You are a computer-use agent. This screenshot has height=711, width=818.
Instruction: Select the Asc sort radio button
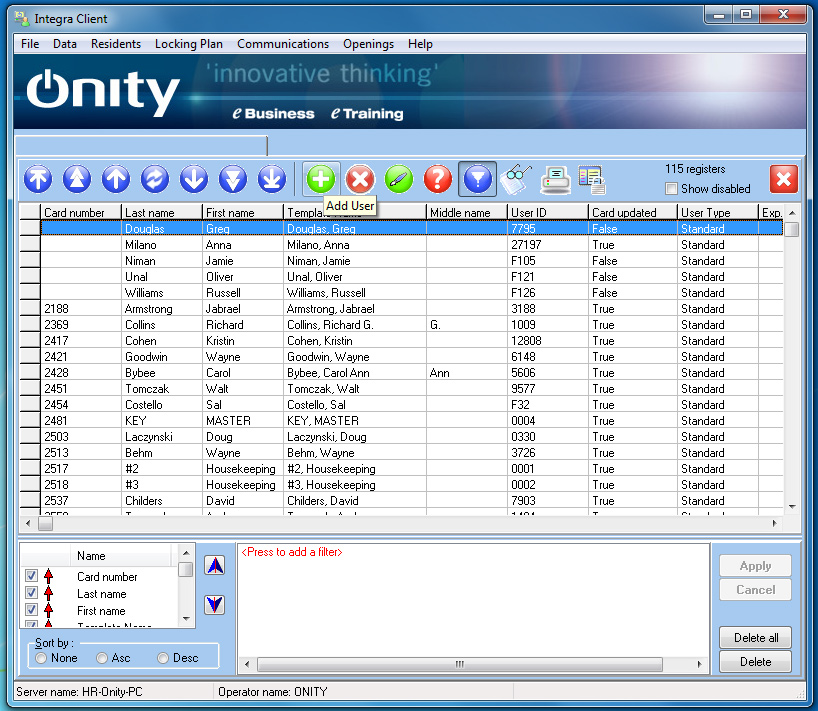point(103,658)
